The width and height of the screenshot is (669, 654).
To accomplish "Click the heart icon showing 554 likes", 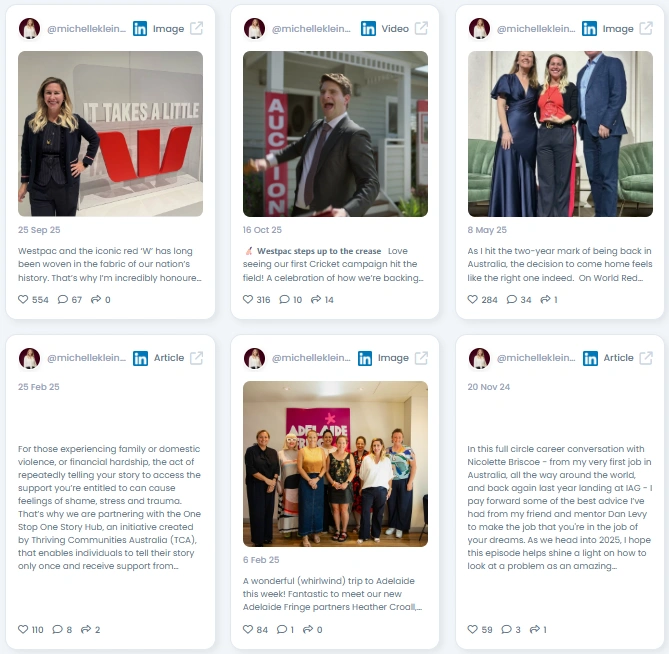I will click(x=23, y=299).
